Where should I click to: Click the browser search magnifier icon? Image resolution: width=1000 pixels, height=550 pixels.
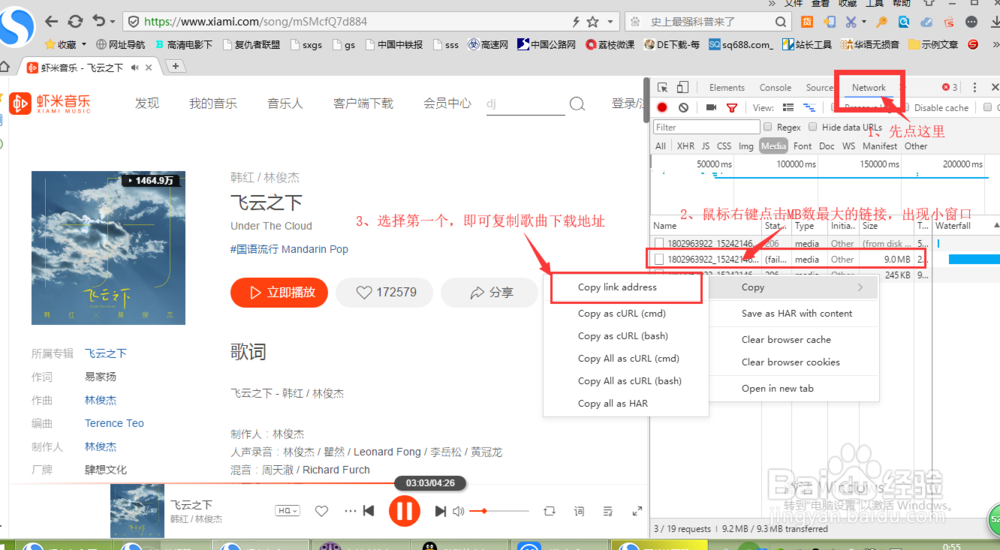[781, 22]
